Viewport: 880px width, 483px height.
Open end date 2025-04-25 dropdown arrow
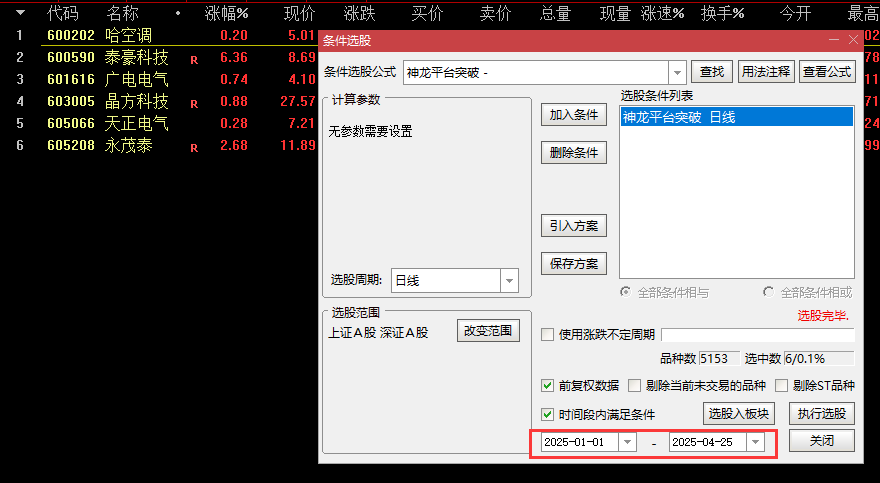[755, 442]
